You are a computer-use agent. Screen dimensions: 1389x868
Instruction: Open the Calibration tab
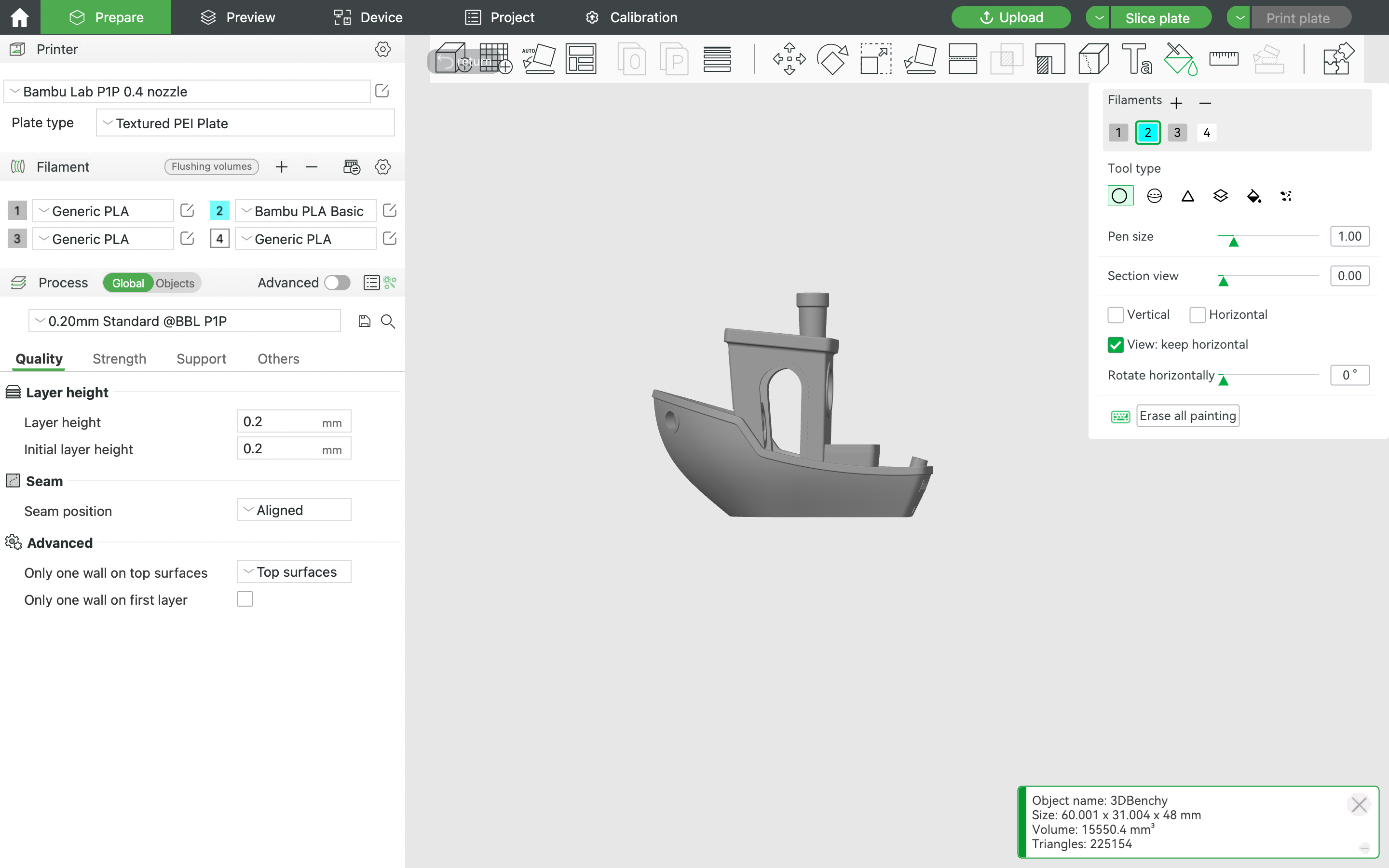631,17
